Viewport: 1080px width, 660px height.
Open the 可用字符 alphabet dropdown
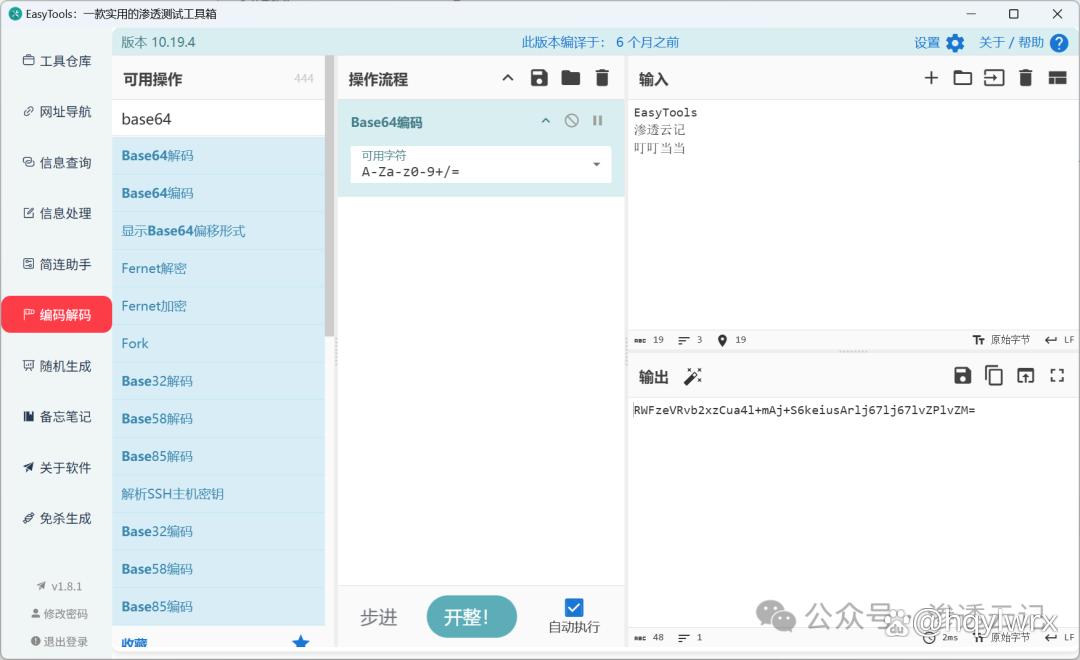click(x=481, y=164)
